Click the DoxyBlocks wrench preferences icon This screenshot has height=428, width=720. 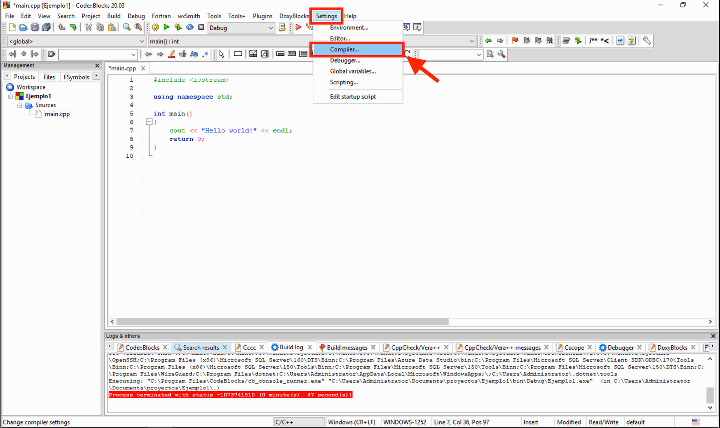(x=647, y=41)
